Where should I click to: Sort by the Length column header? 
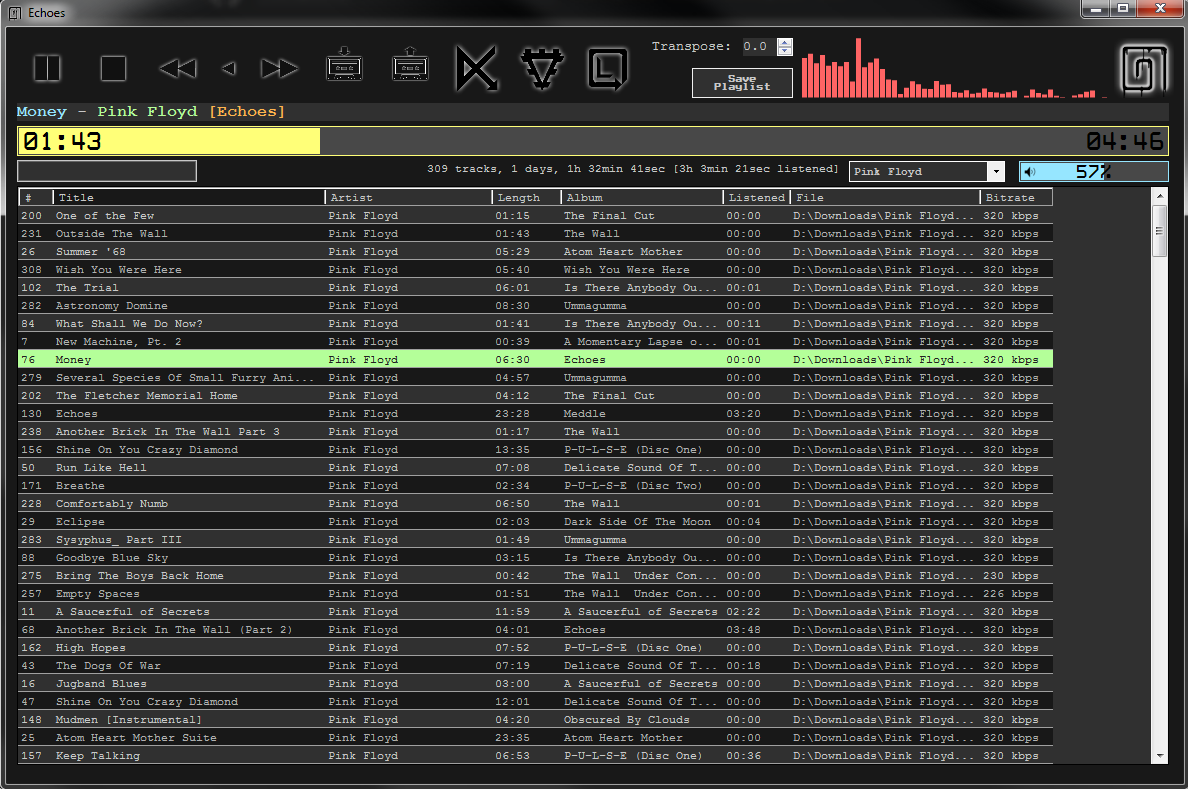(527, 197)
